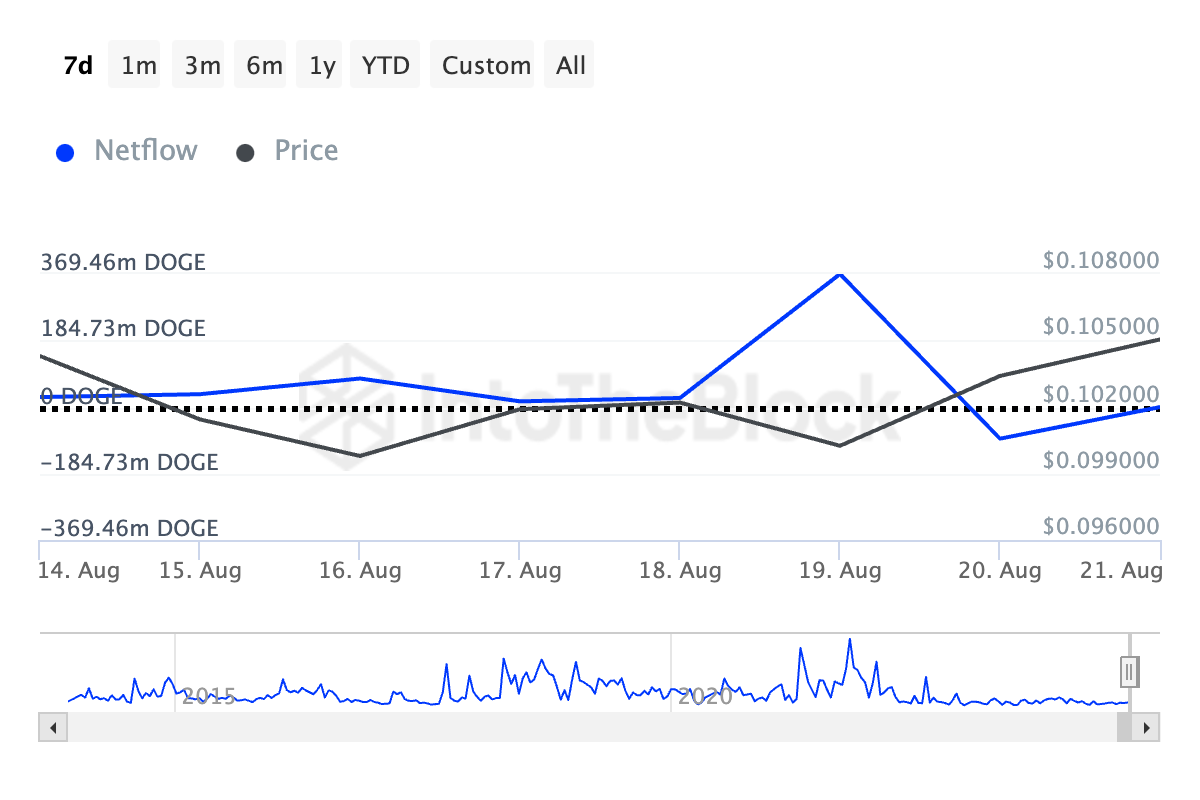Switch to the 1m range
This screenshot has width=1200, height=800.
138,66
